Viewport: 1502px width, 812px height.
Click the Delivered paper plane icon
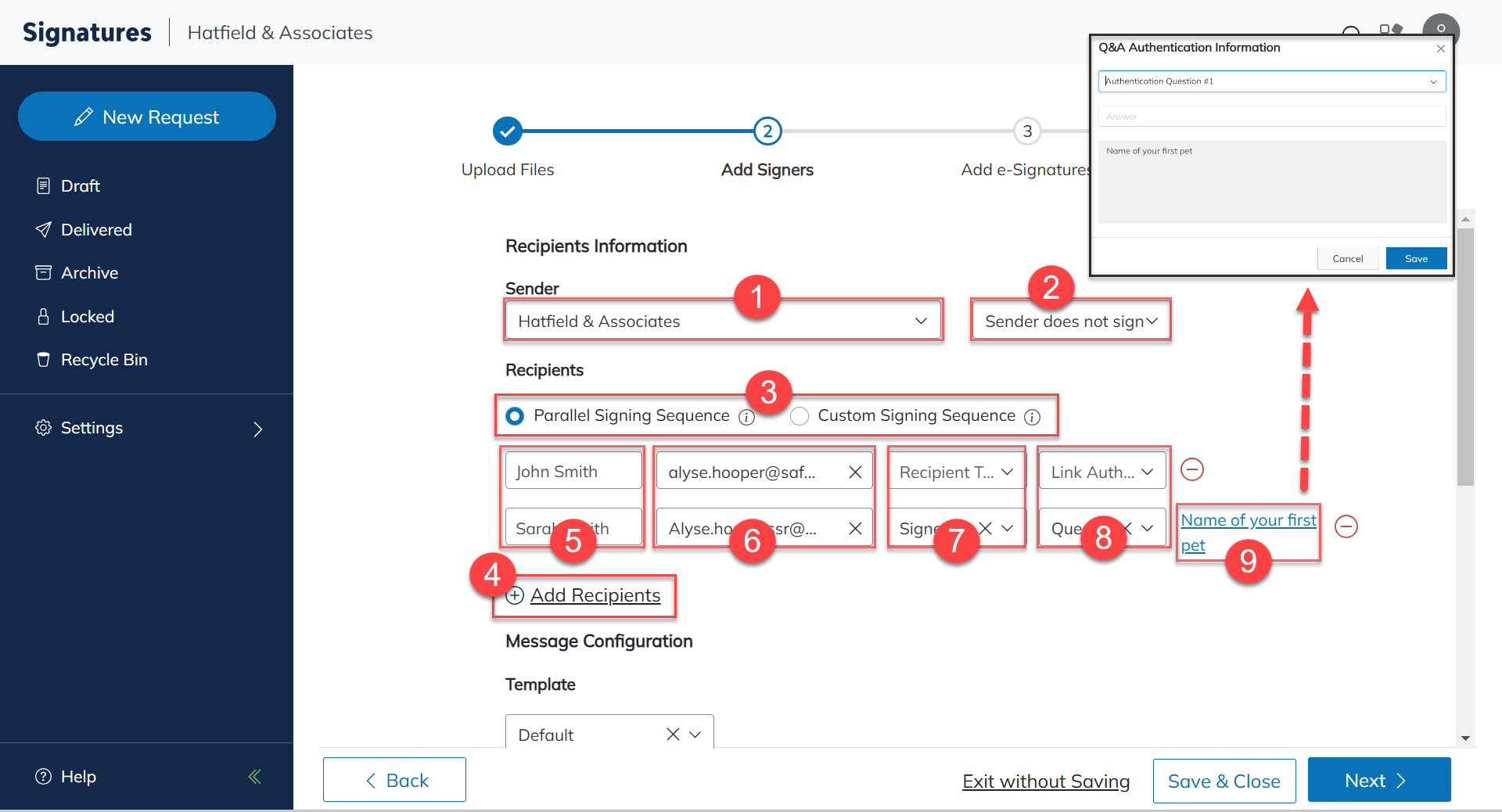pyautogui.click(x=44, y=229)
